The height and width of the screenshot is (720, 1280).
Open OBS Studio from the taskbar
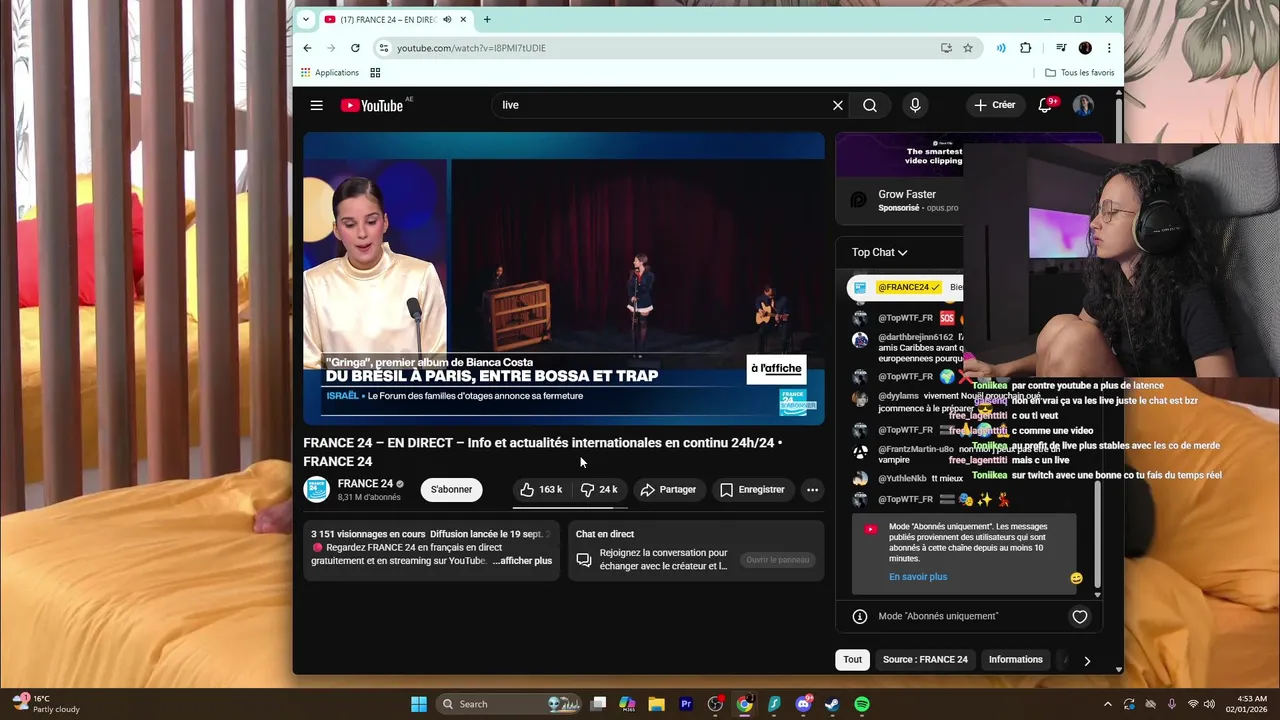coord(715,704)
